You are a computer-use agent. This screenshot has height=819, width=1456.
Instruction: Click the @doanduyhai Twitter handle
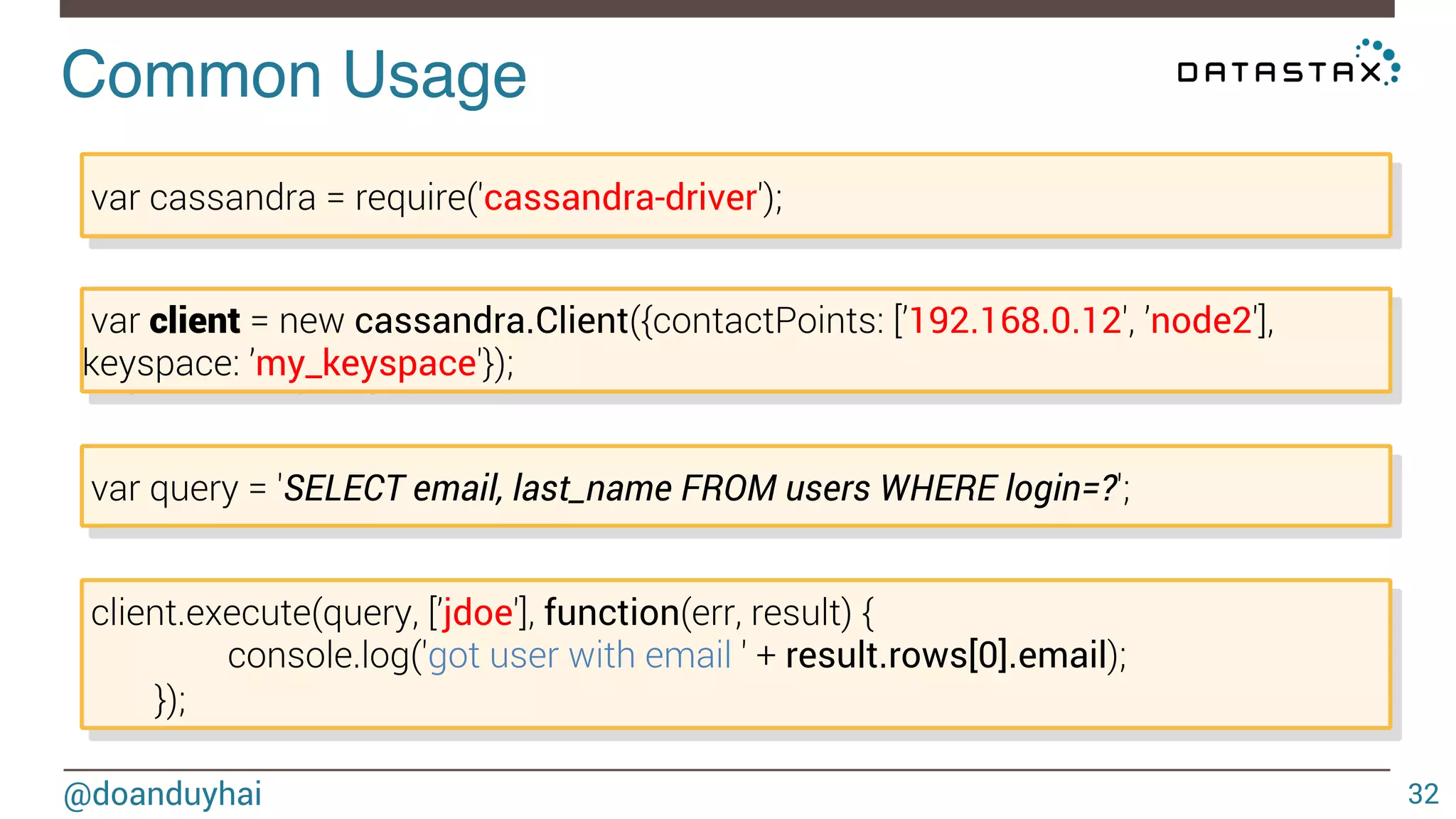click(x=162, y=794)
